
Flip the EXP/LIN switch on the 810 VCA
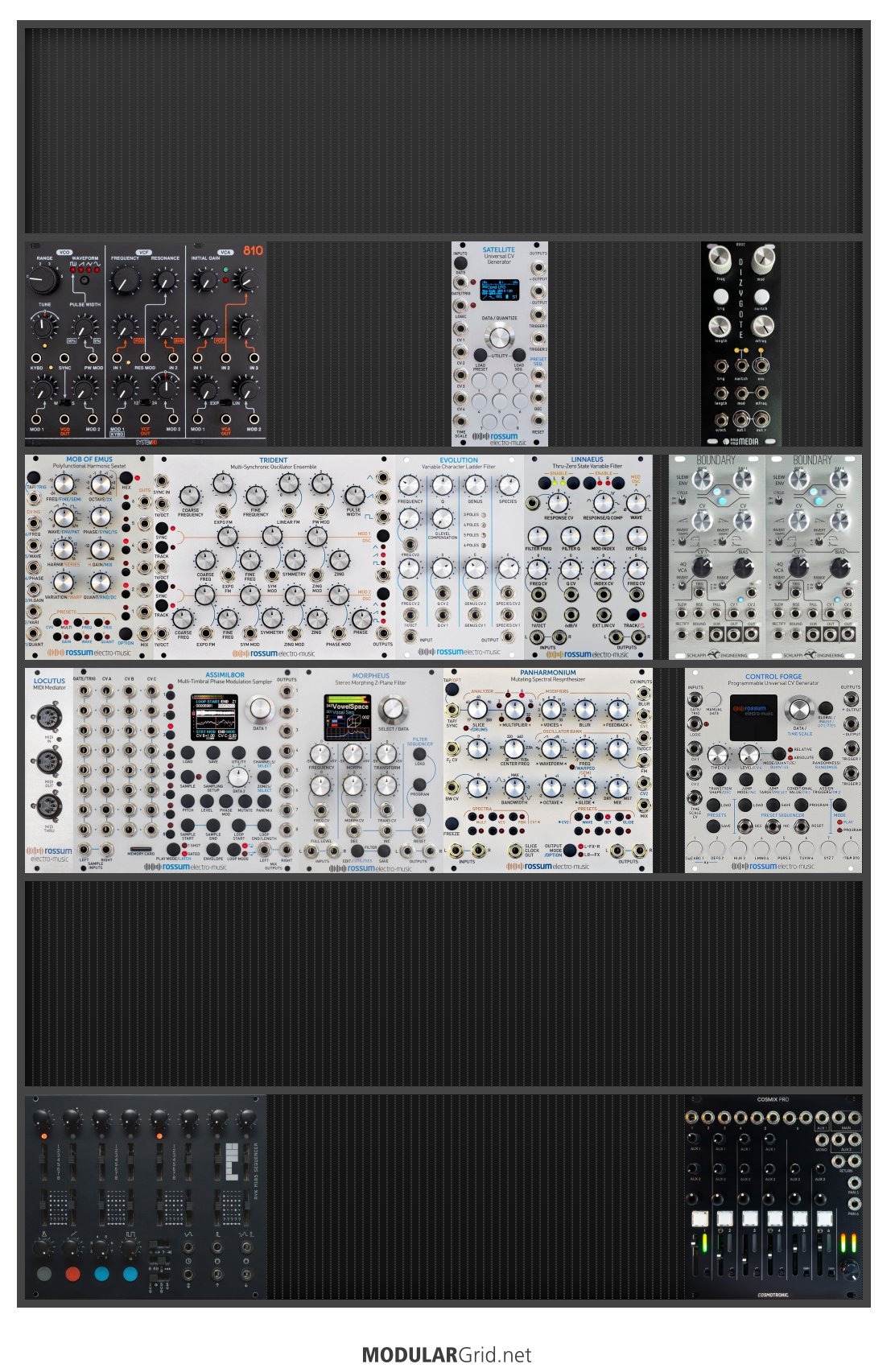[x=226, y=402]
